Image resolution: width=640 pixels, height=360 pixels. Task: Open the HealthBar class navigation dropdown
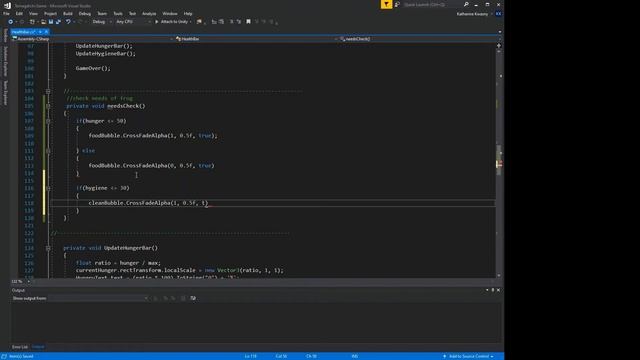257,39
